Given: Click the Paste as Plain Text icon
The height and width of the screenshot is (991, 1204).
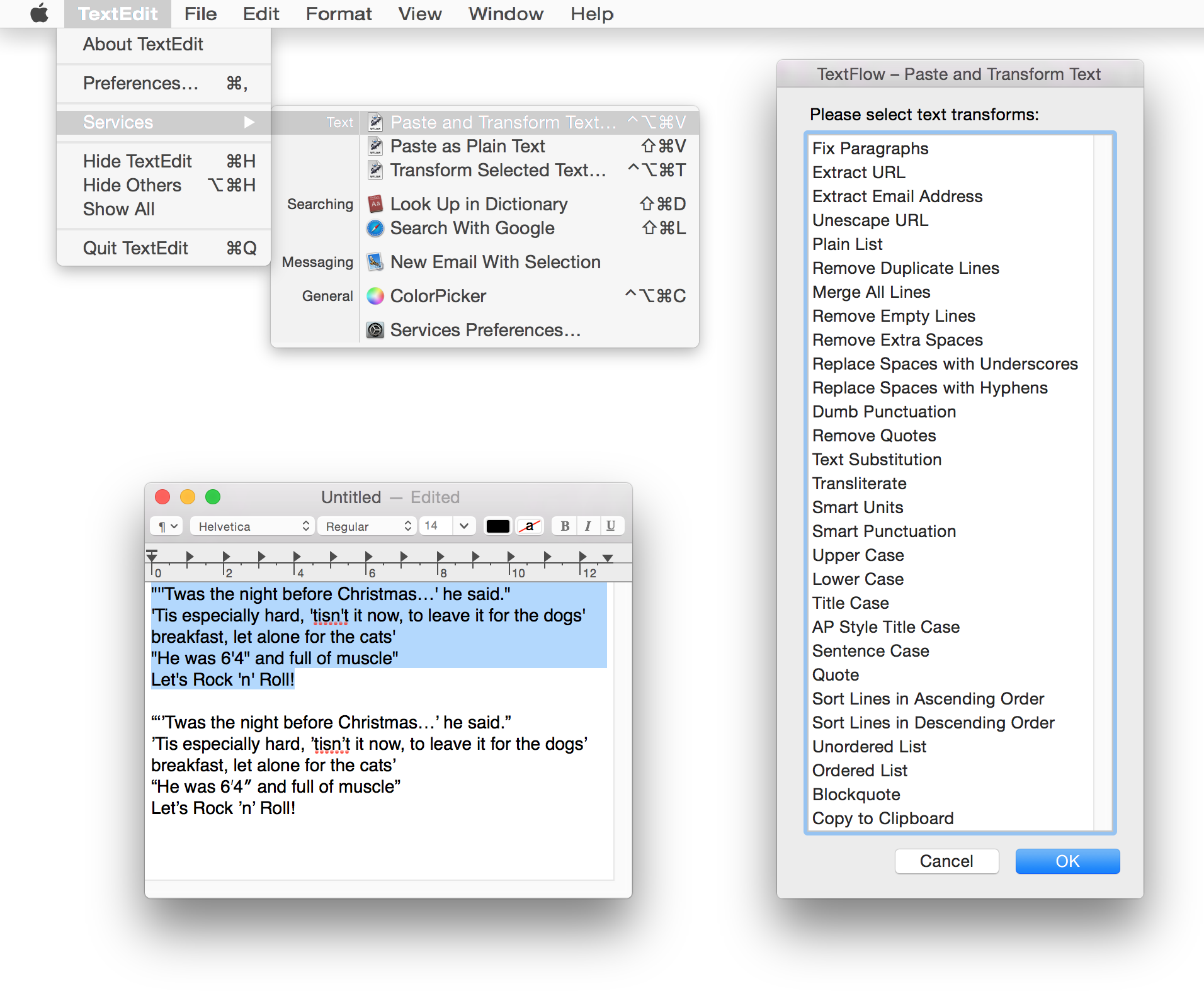Looking at the screenshot, I should coord(375,146).
